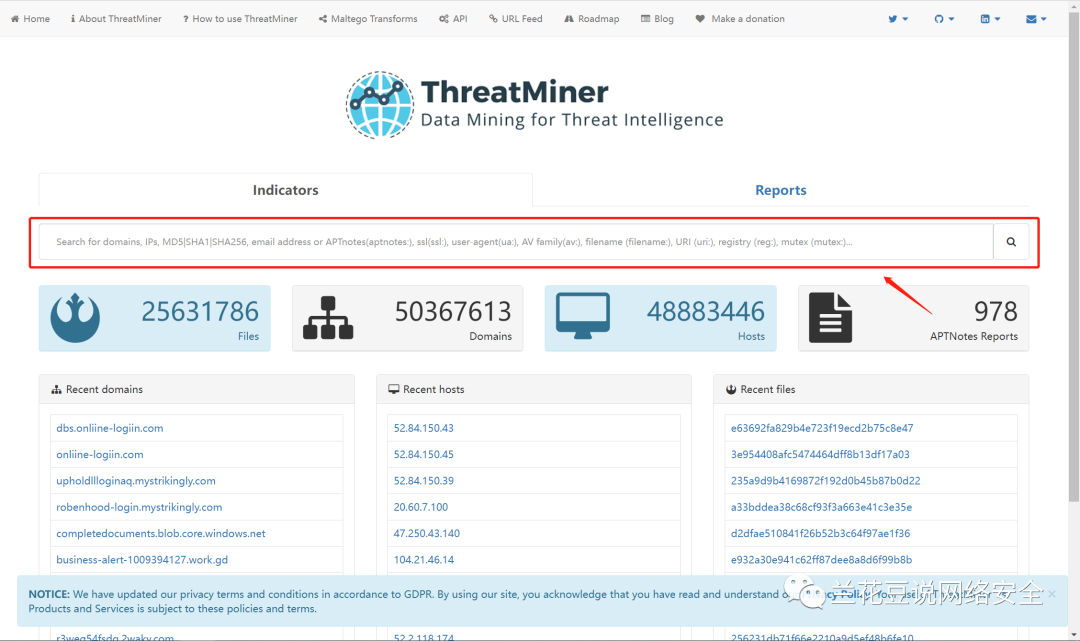Open About ThreatMiner page
This screenshot has width=1080, height=641.
[x=116, y=19]
